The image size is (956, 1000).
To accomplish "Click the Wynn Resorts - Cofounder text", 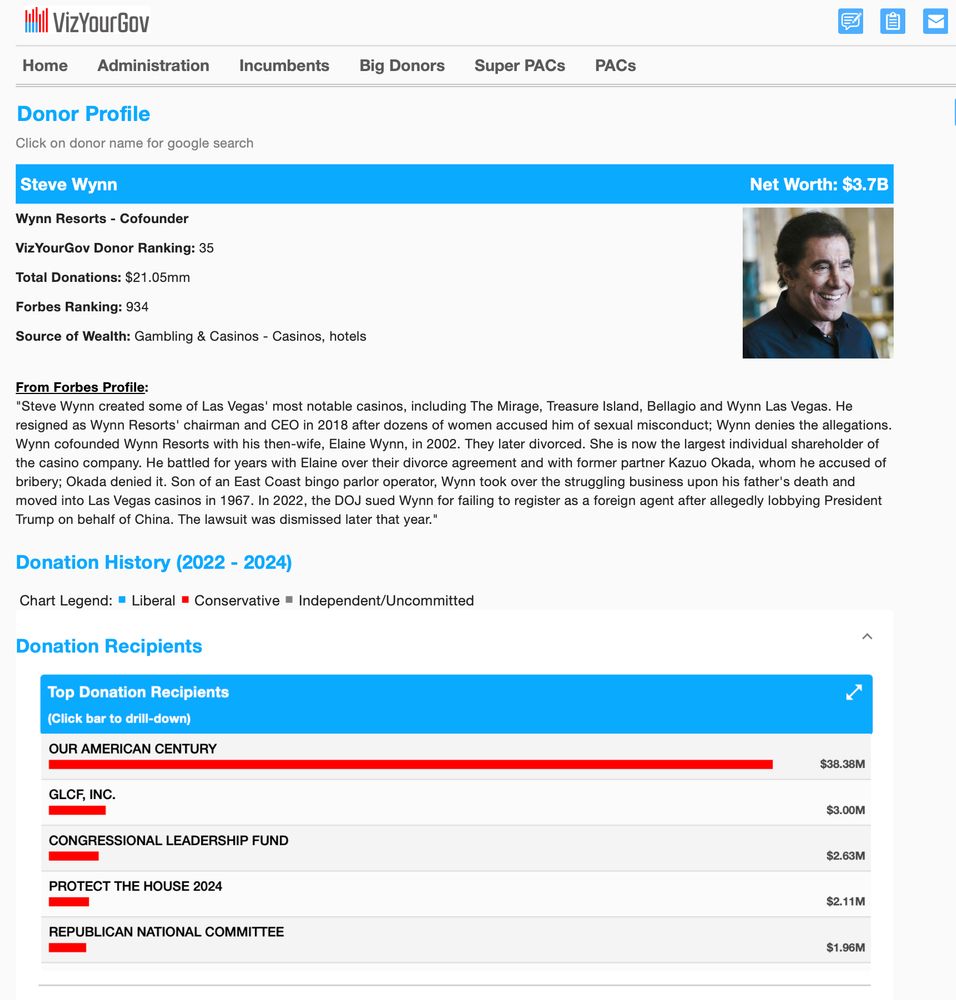I will coord(102,218).
